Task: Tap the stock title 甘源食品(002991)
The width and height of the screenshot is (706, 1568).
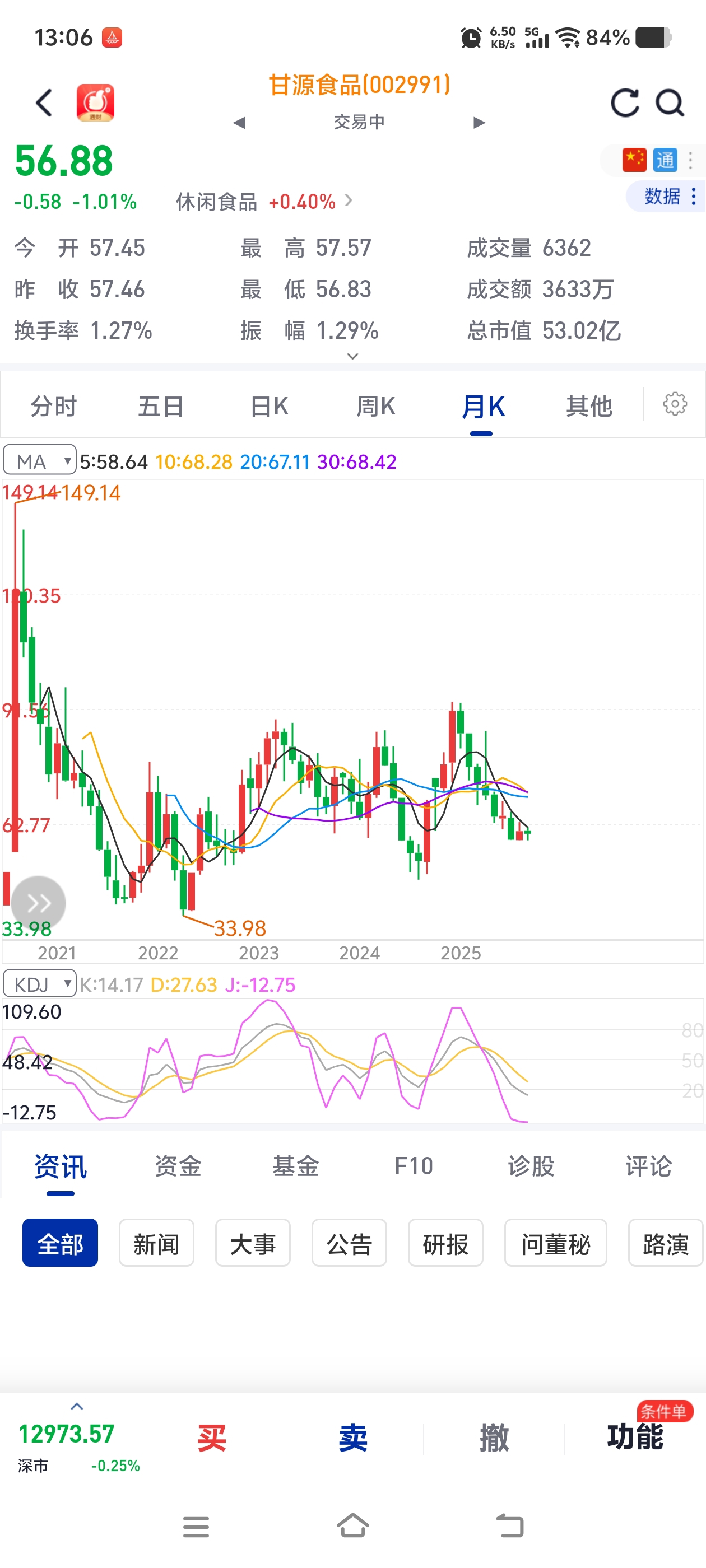Action: tap(359, 85)
